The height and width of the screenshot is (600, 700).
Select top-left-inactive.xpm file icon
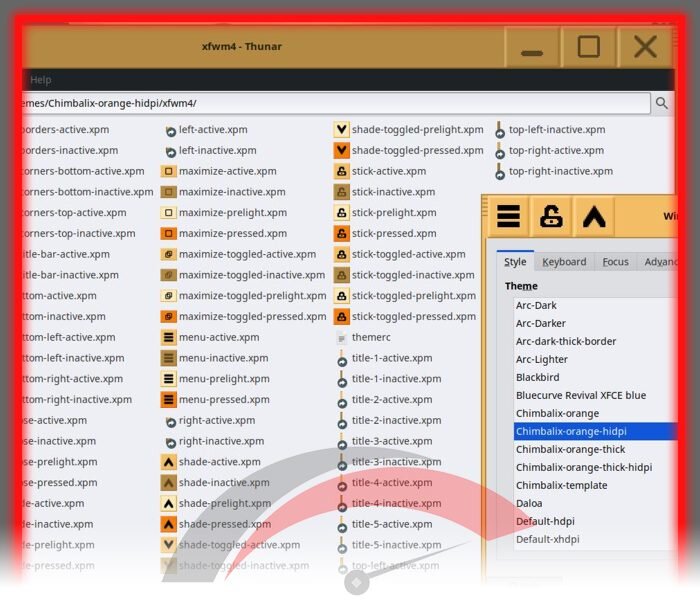(500, 130)
